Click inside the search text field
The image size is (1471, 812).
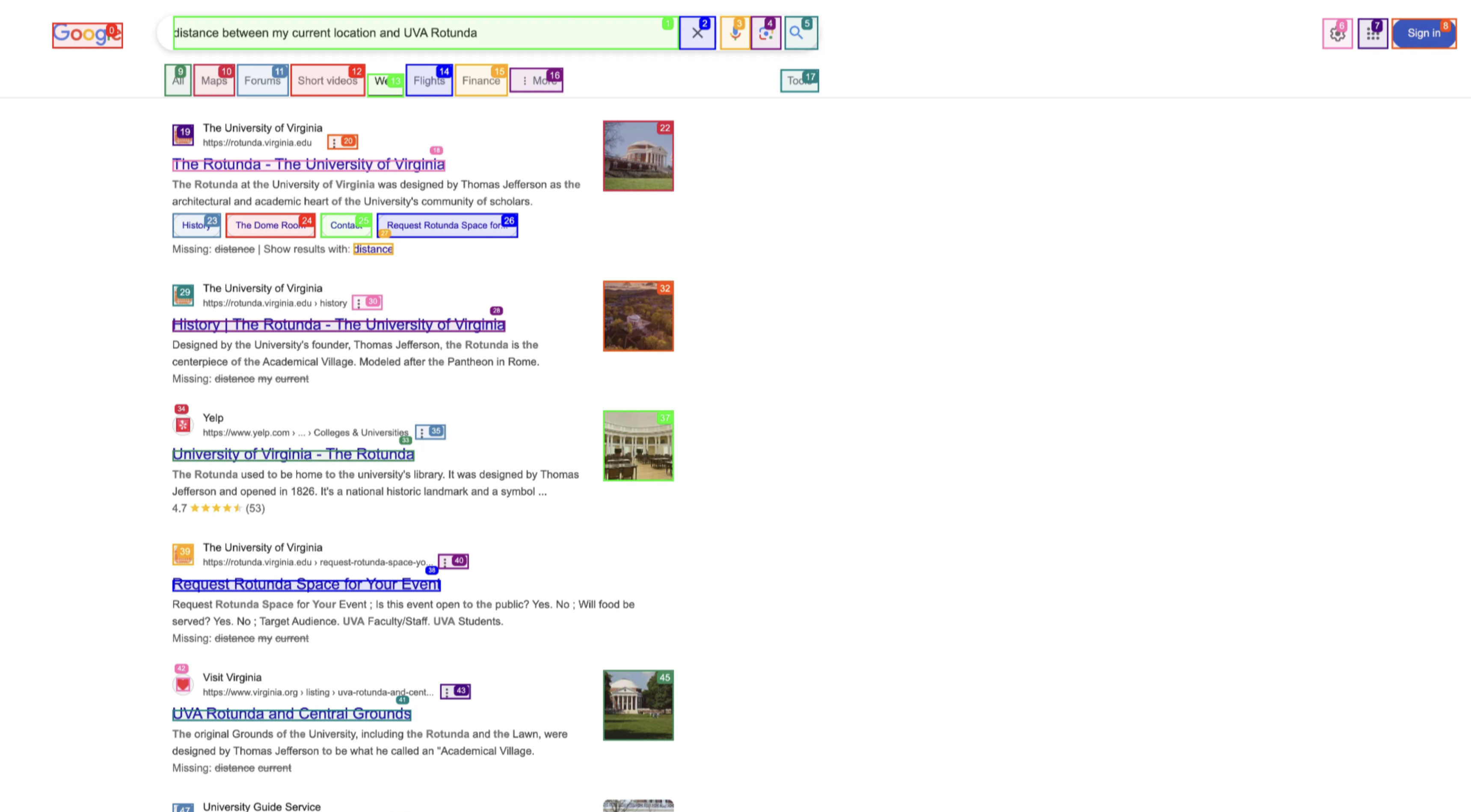(x=423, y=33)
